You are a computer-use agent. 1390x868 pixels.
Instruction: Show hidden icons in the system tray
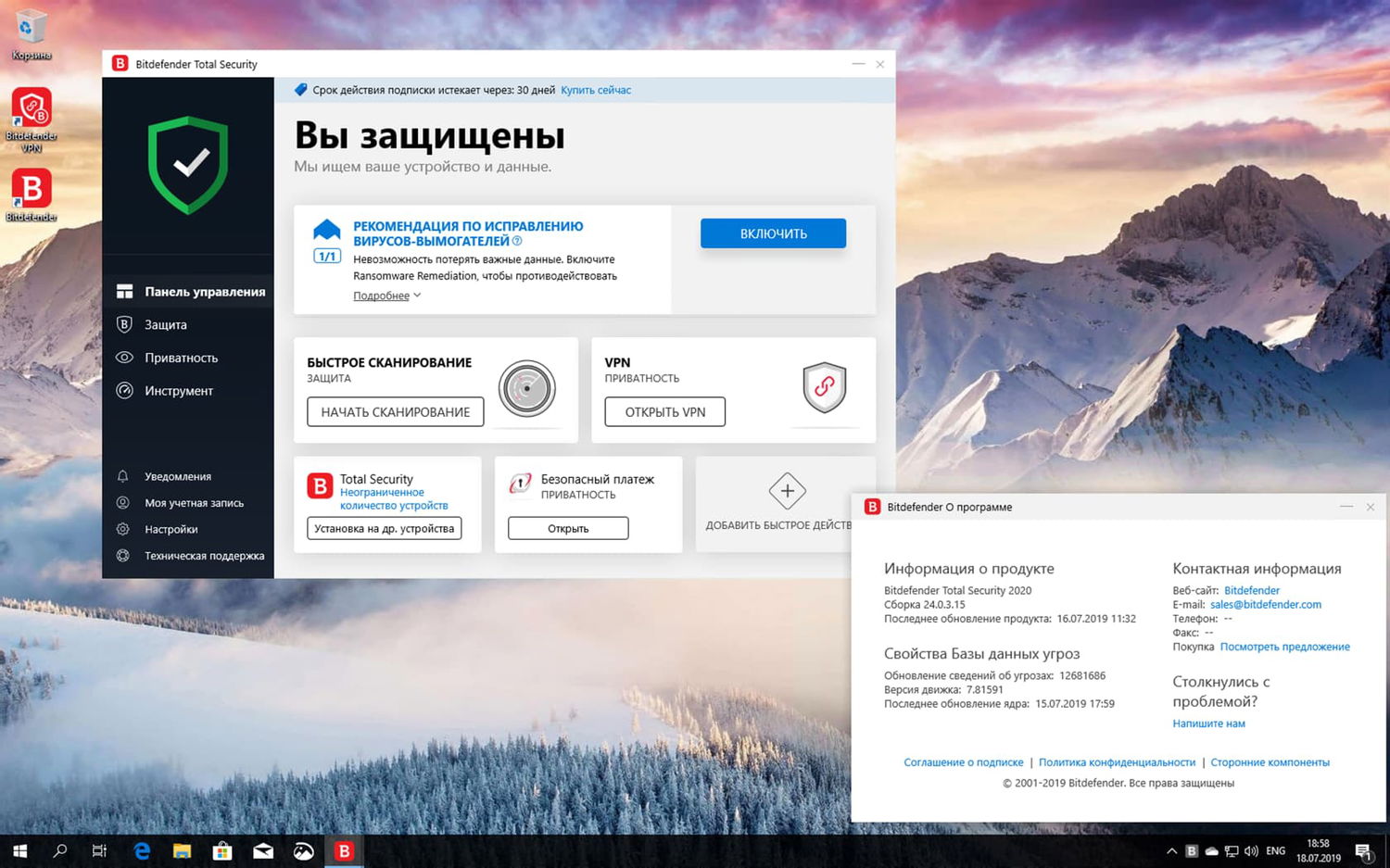click(x=1171, y=849)
